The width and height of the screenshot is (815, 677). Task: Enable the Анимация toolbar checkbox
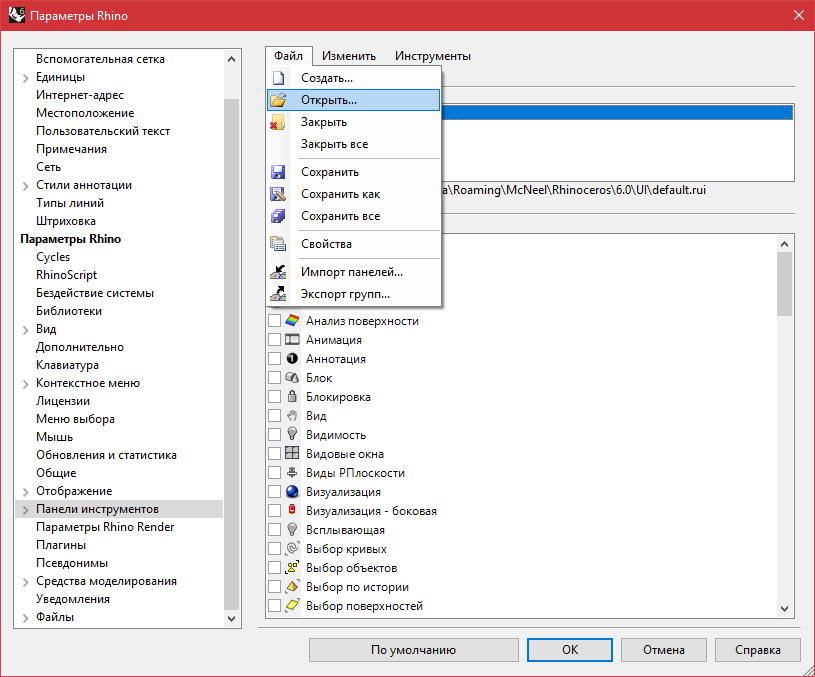[274, 340]
